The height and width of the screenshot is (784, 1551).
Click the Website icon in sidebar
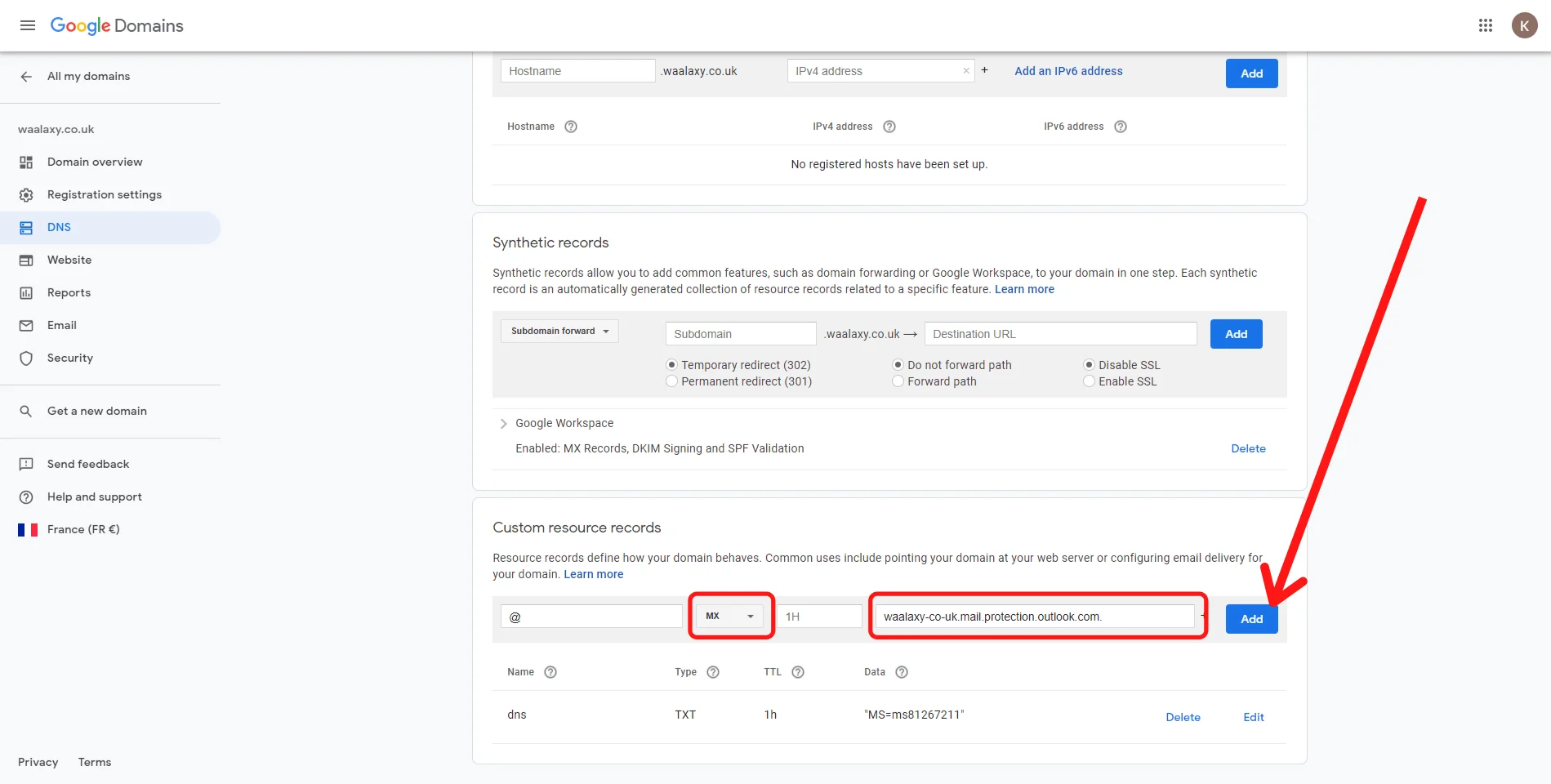click(x=26, y=261)
